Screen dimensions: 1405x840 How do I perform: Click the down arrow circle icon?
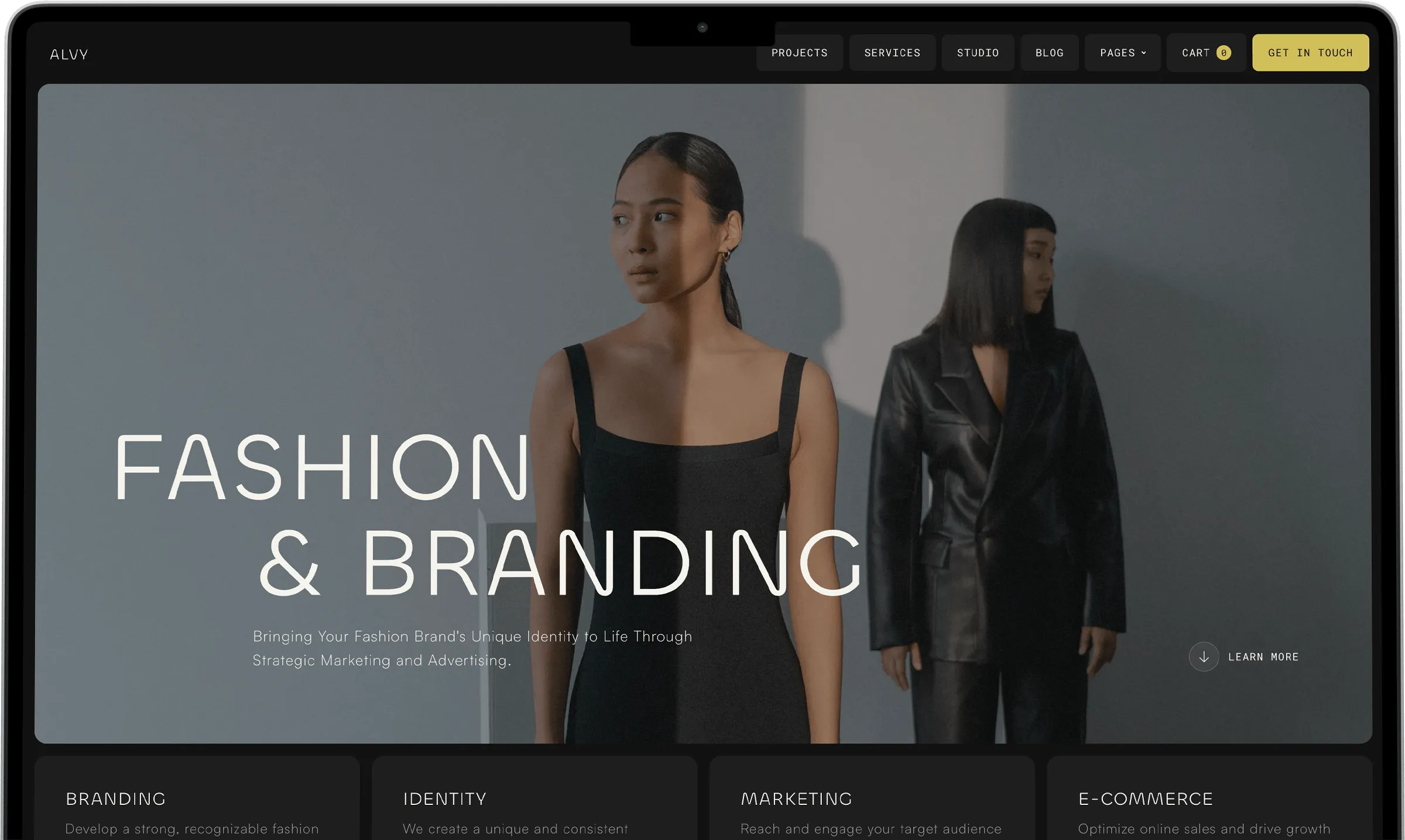pos(1204,657)
